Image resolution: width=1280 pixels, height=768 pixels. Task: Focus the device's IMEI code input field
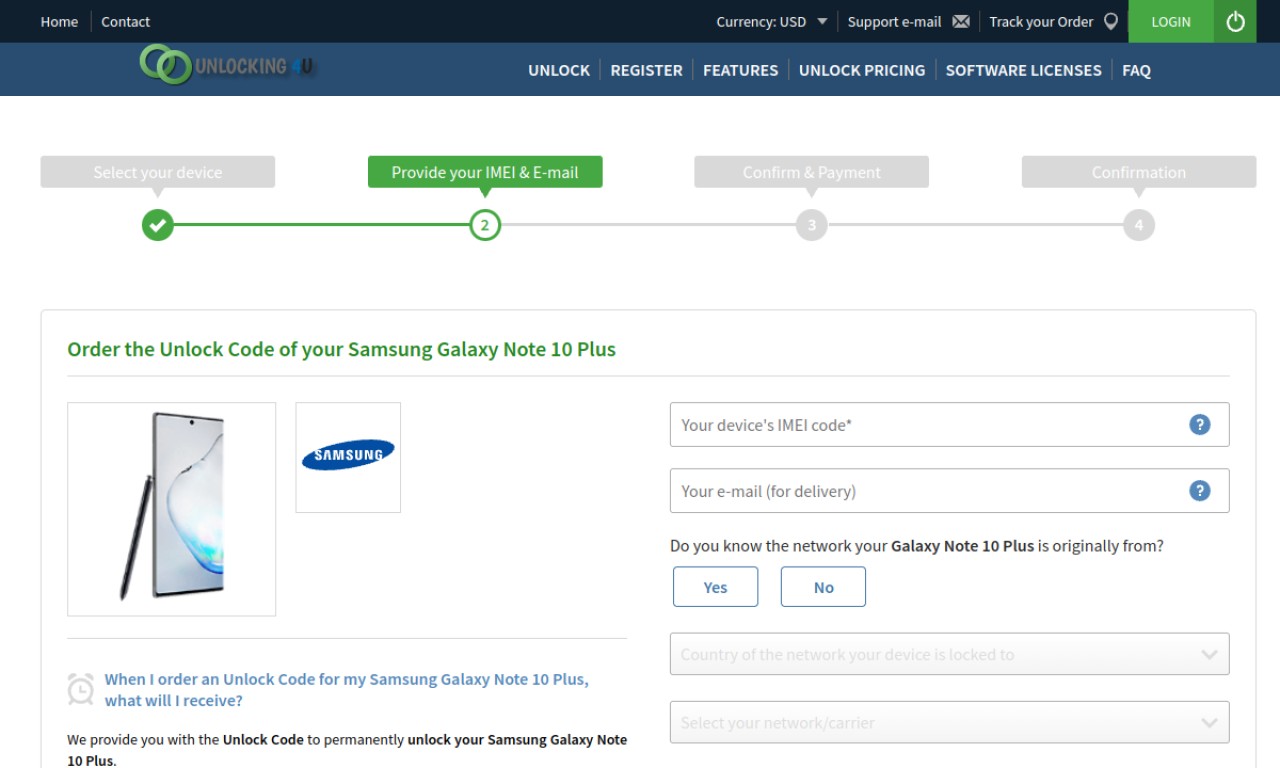pos(949,424)
